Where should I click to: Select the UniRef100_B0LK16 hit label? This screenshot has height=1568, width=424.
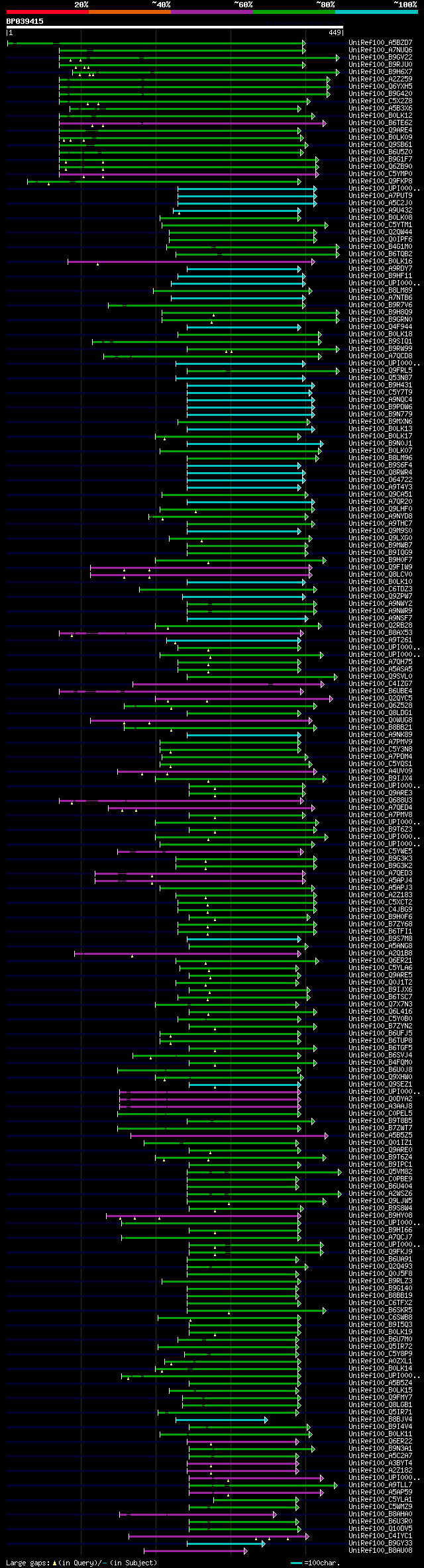click(x=380, y=261)
